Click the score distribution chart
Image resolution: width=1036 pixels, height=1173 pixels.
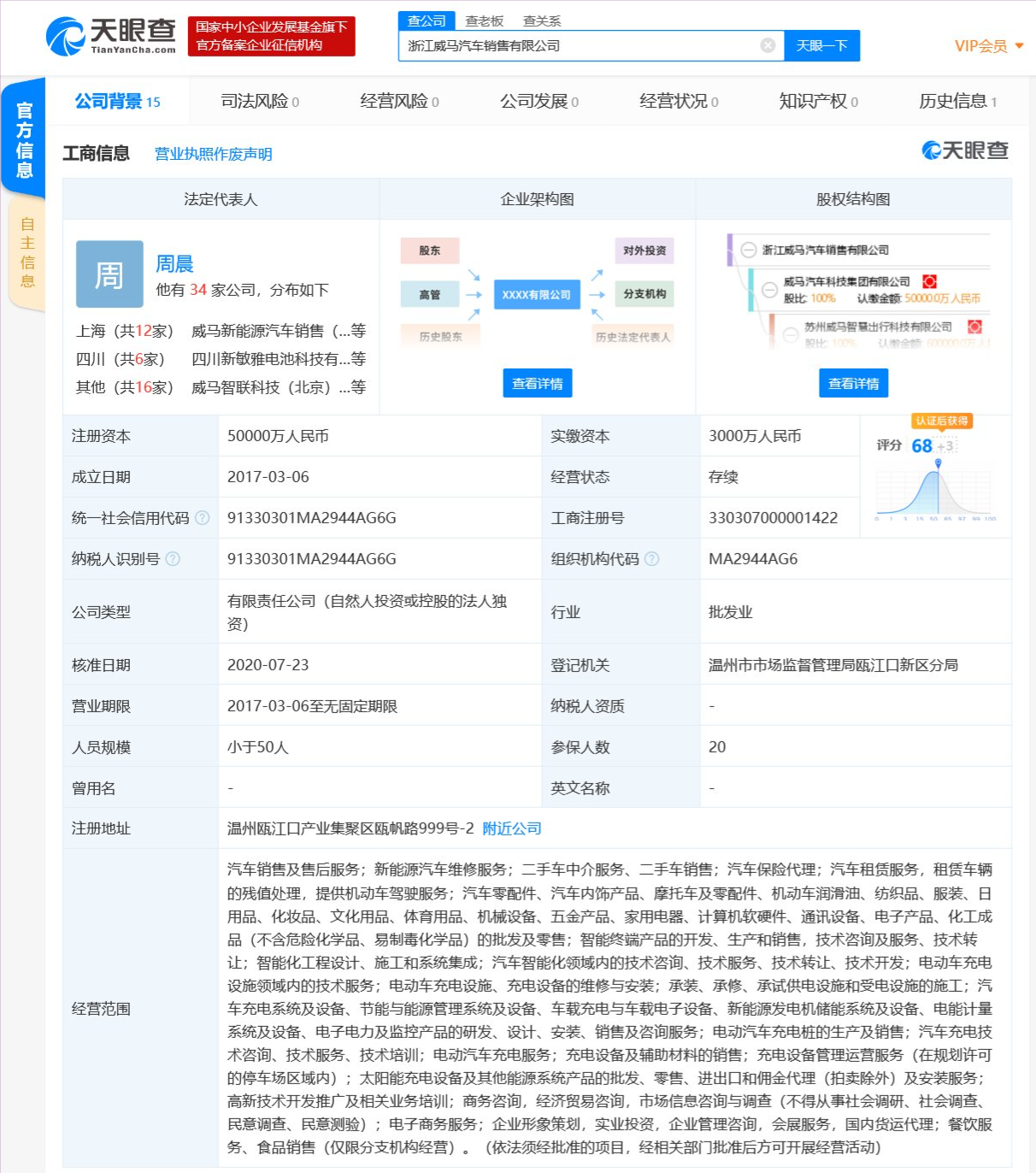pyautogui.click(x=937, y=492)
